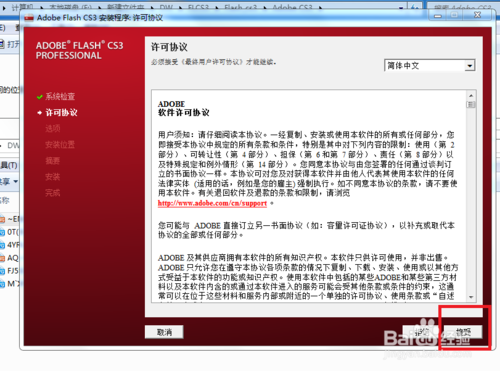Image resolution: width=500 pixels, height=371 pixels.
Task: Click the 必须接受《最终用户许可协议》才能继续 notice
Action: coord(214,62)
